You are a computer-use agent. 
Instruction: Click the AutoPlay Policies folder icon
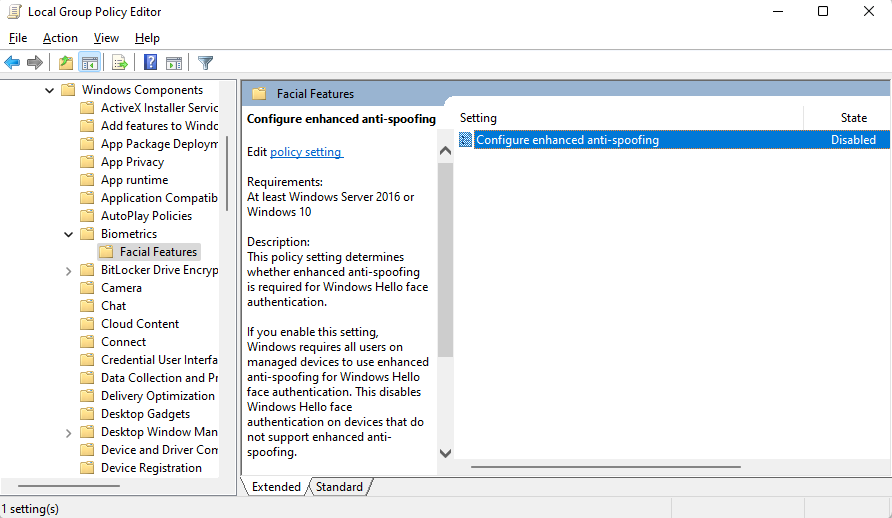[x=87, y=216]
